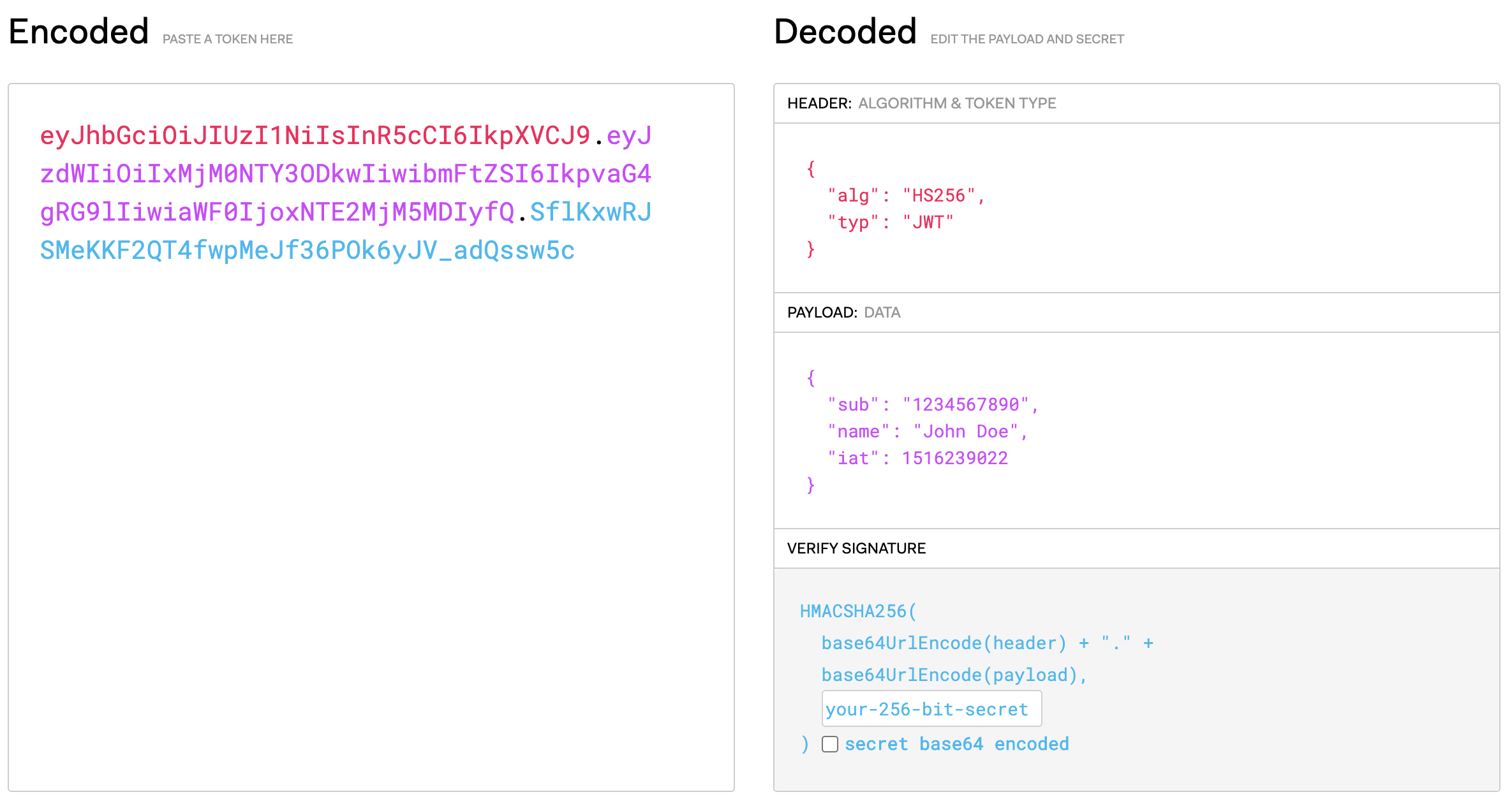Click the red encoded header token segment
The width and height of the screenshot is (1512, 806).
pyautogui.click(x=315, y=136)
